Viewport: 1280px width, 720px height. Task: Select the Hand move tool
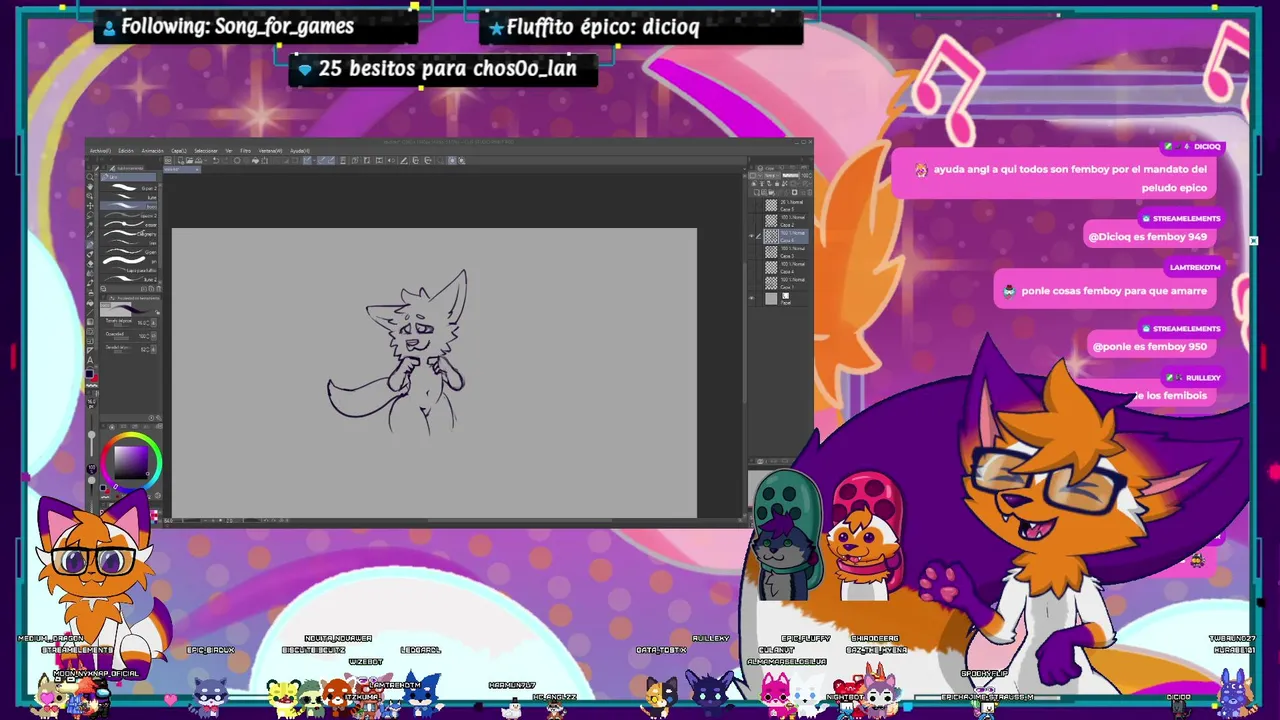pos(90,187)
